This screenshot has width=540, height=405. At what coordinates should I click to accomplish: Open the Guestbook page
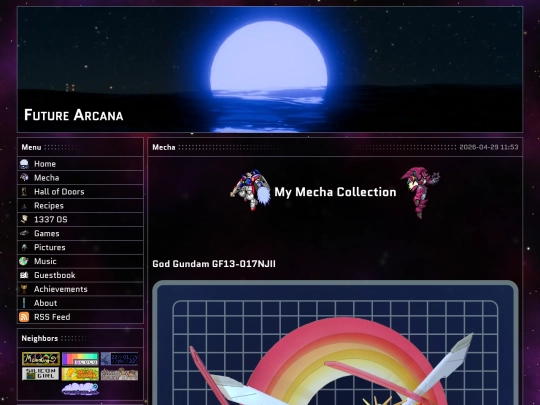[80, 275]
